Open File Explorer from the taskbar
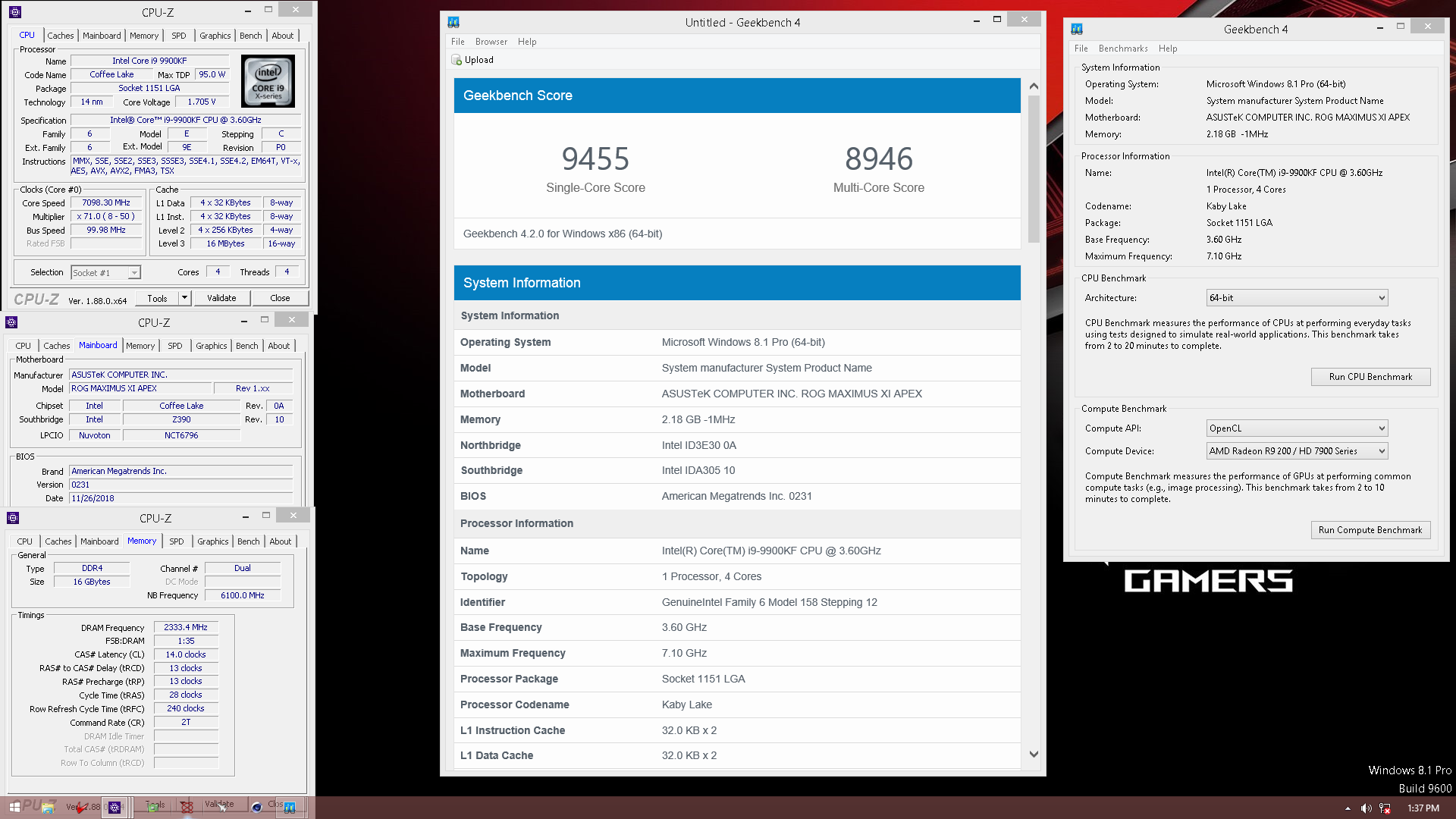 click(x=48, y=808)
